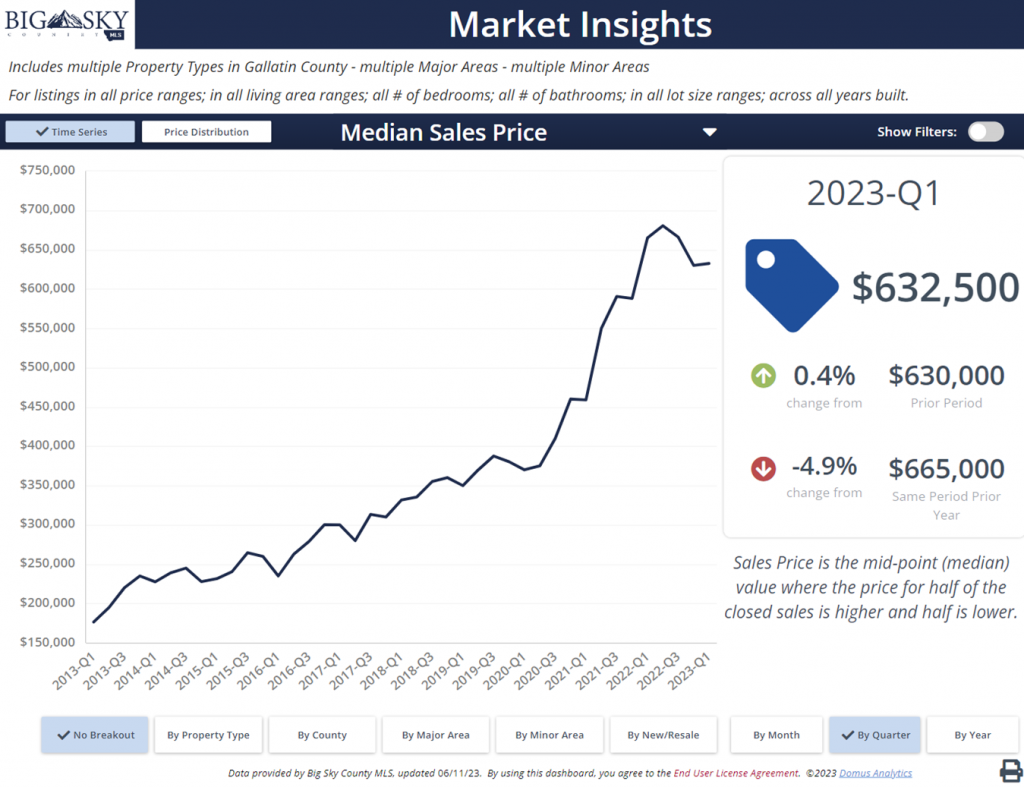Select the By Minor Area breakout
This screenshot has width=1024, height=787.
point(549,734)
